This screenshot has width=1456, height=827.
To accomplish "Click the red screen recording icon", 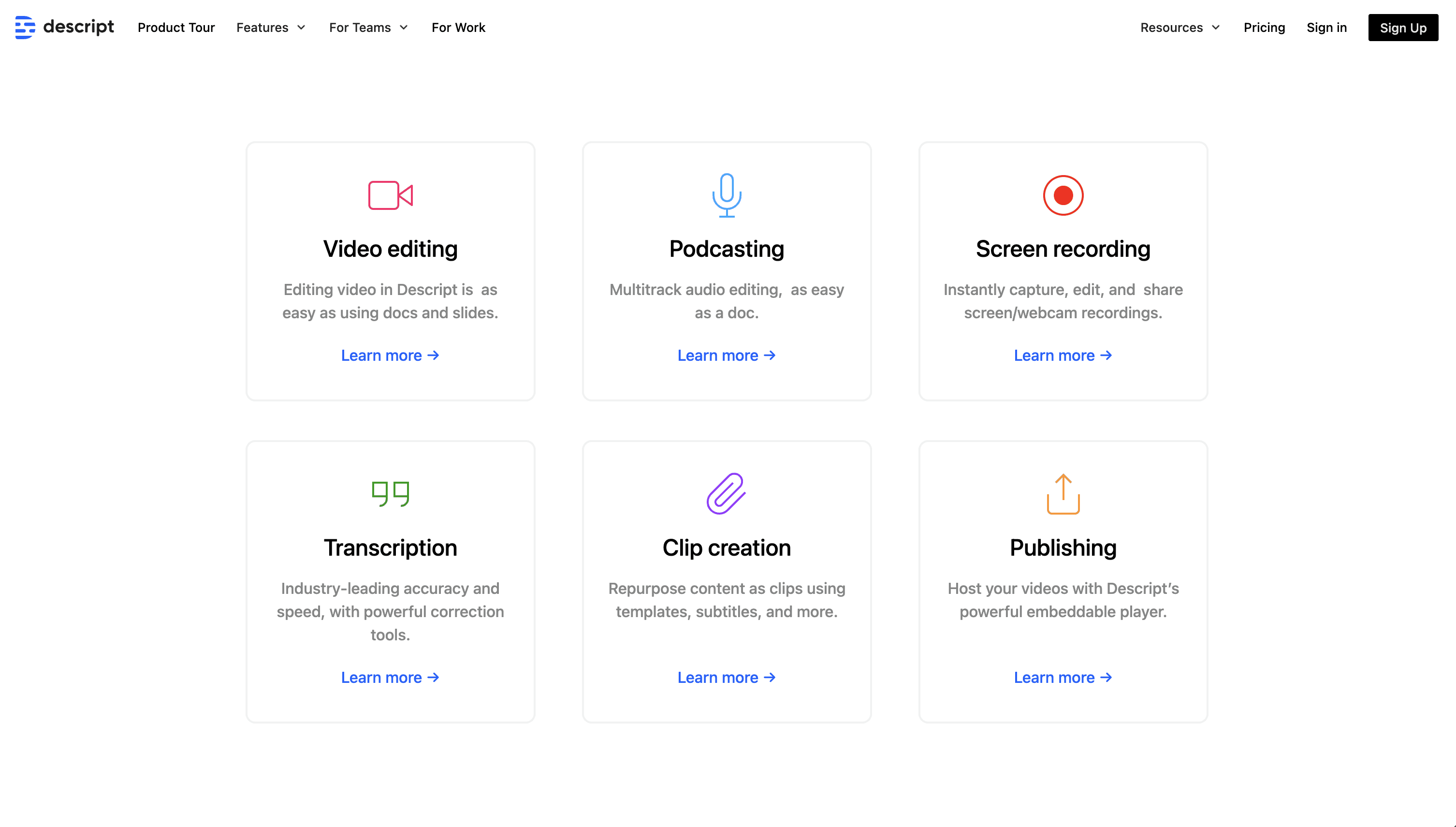I will pyautogui.click(x=1063, y=195).
